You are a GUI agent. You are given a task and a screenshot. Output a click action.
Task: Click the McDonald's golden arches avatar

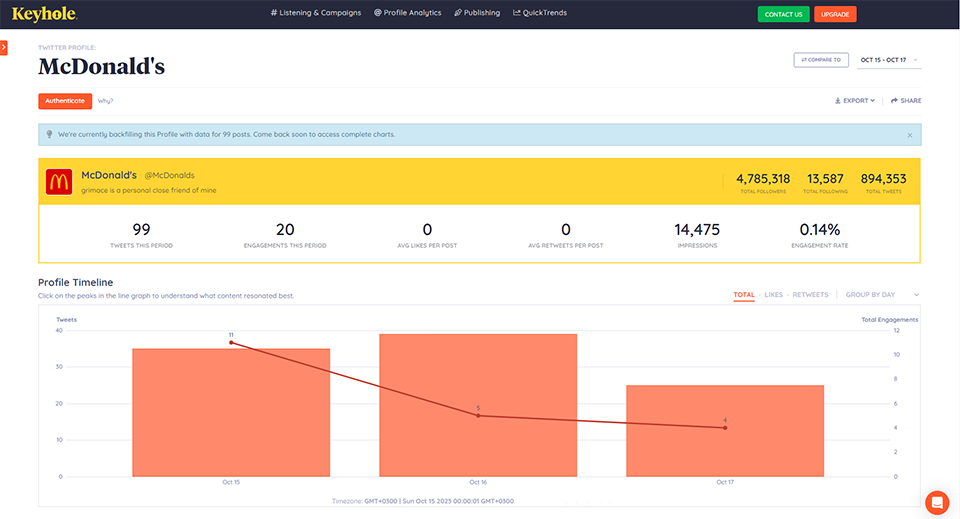(59, 182)
